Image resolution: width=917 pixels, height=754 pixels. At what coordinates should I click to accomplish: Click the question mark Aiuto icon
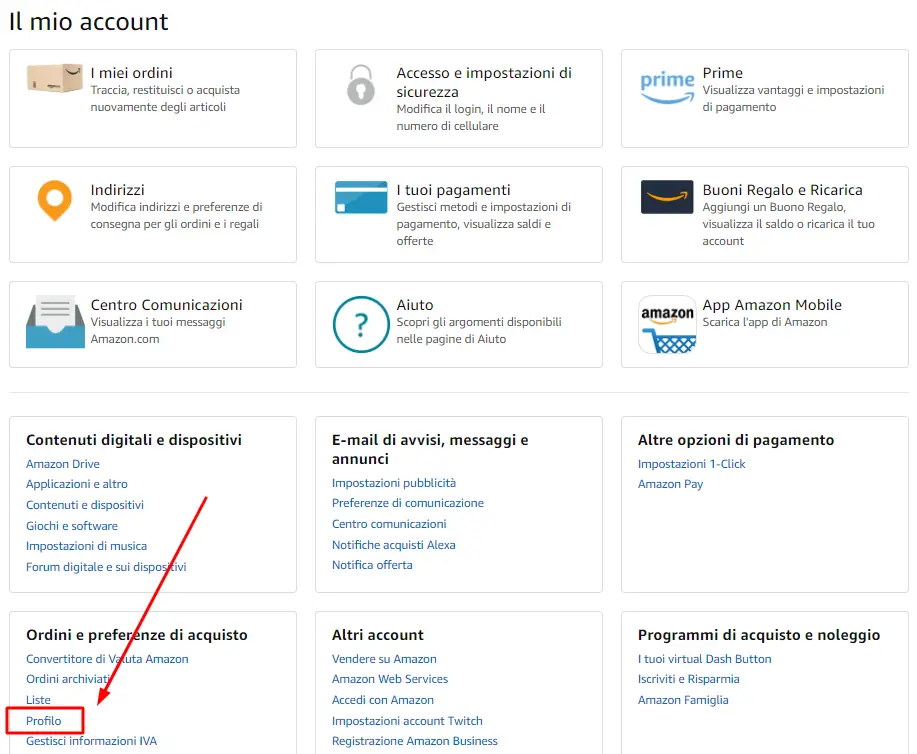point(361,324)
